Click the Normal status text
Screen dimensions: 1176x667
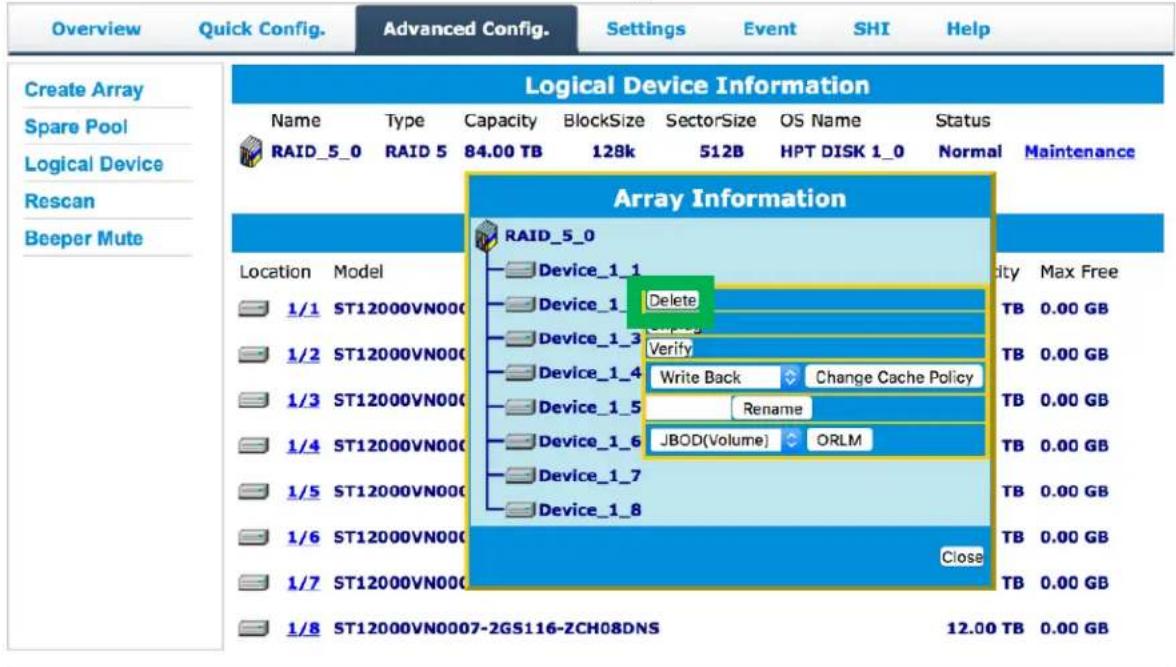click(970, 152)
